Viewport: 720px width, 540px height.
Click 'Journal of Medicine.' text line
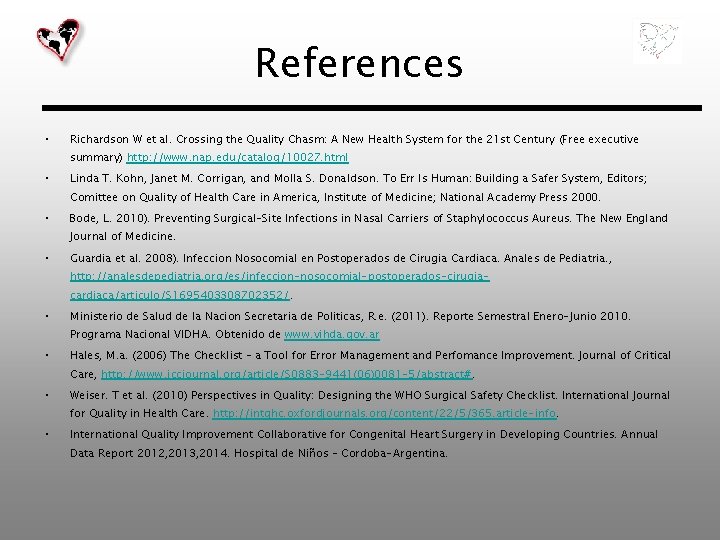[123, 236]
